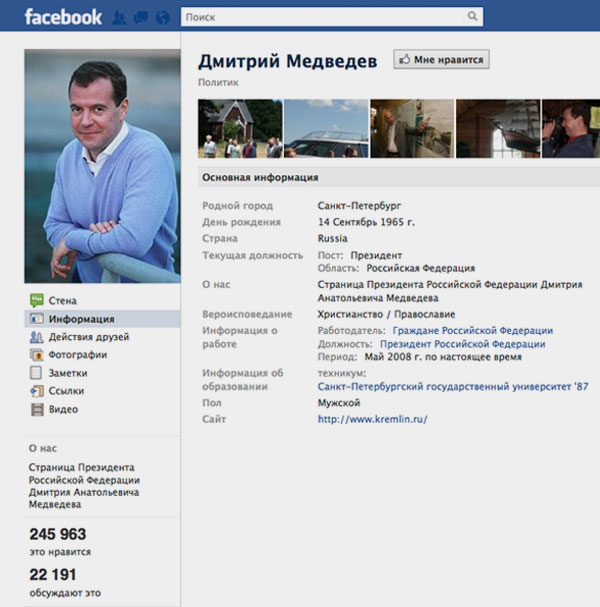Viewport: 600px width, 607px height.
Task: Click the Информация sidebar icon
Action: (x=37, y=319)
